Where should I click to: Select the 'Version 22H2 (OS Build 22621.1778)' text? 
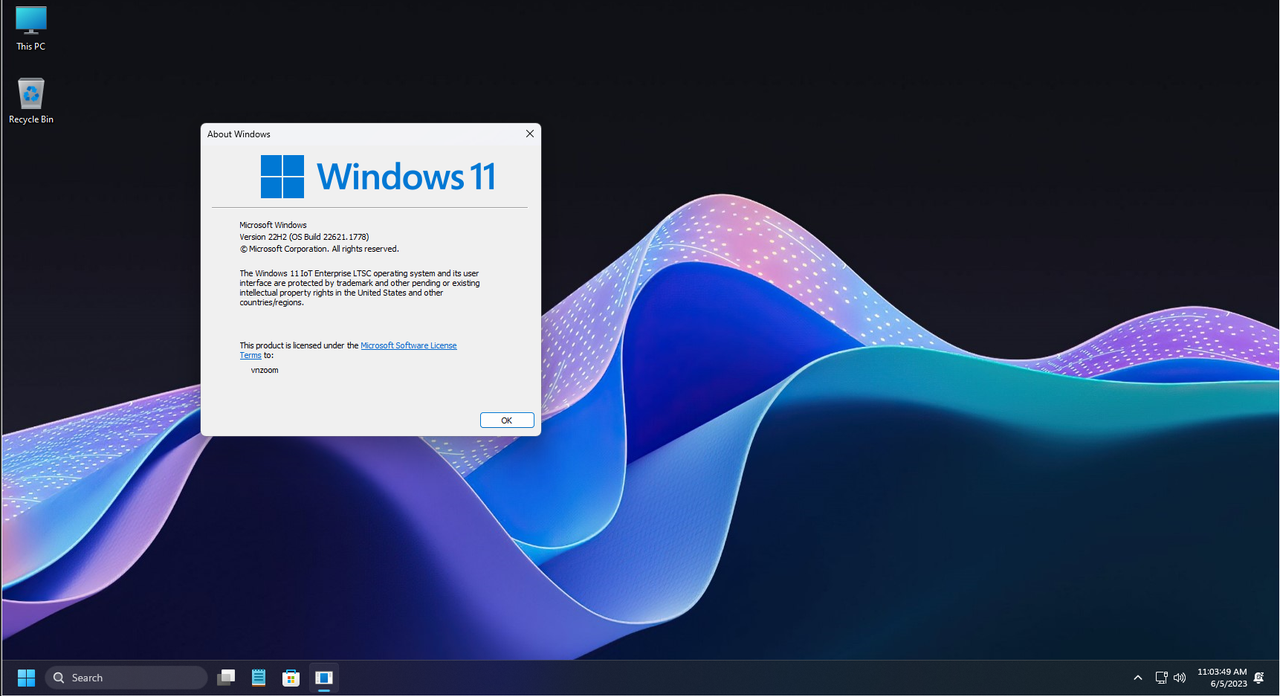(304, 237)
